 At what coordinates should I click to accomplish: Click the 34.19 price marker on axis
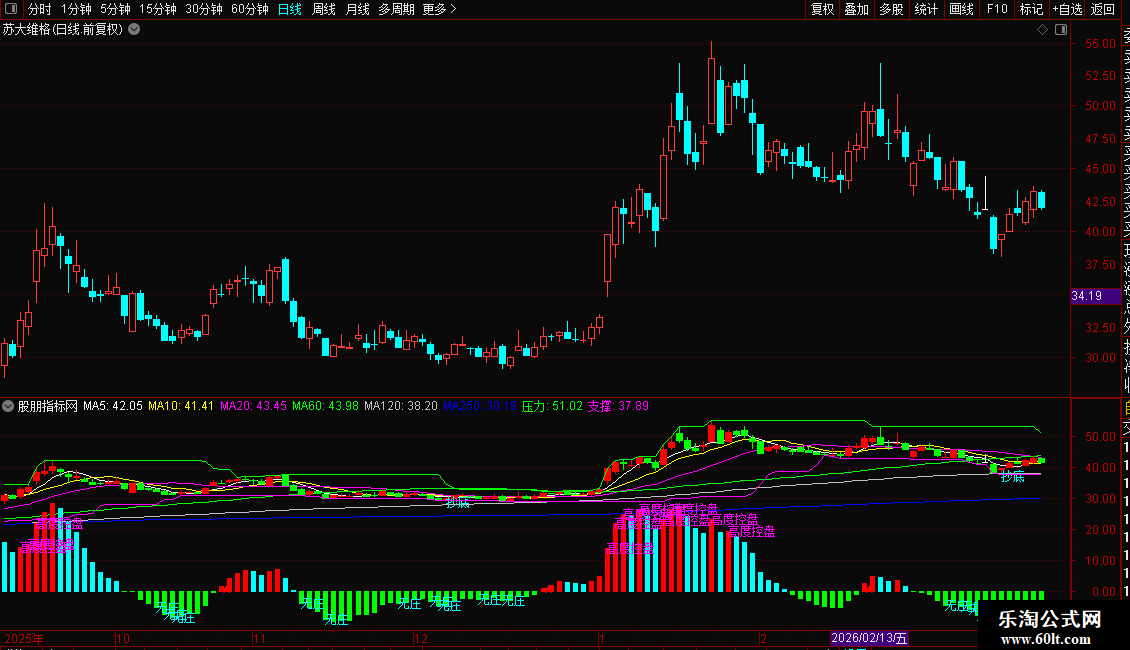point(1095,296)
